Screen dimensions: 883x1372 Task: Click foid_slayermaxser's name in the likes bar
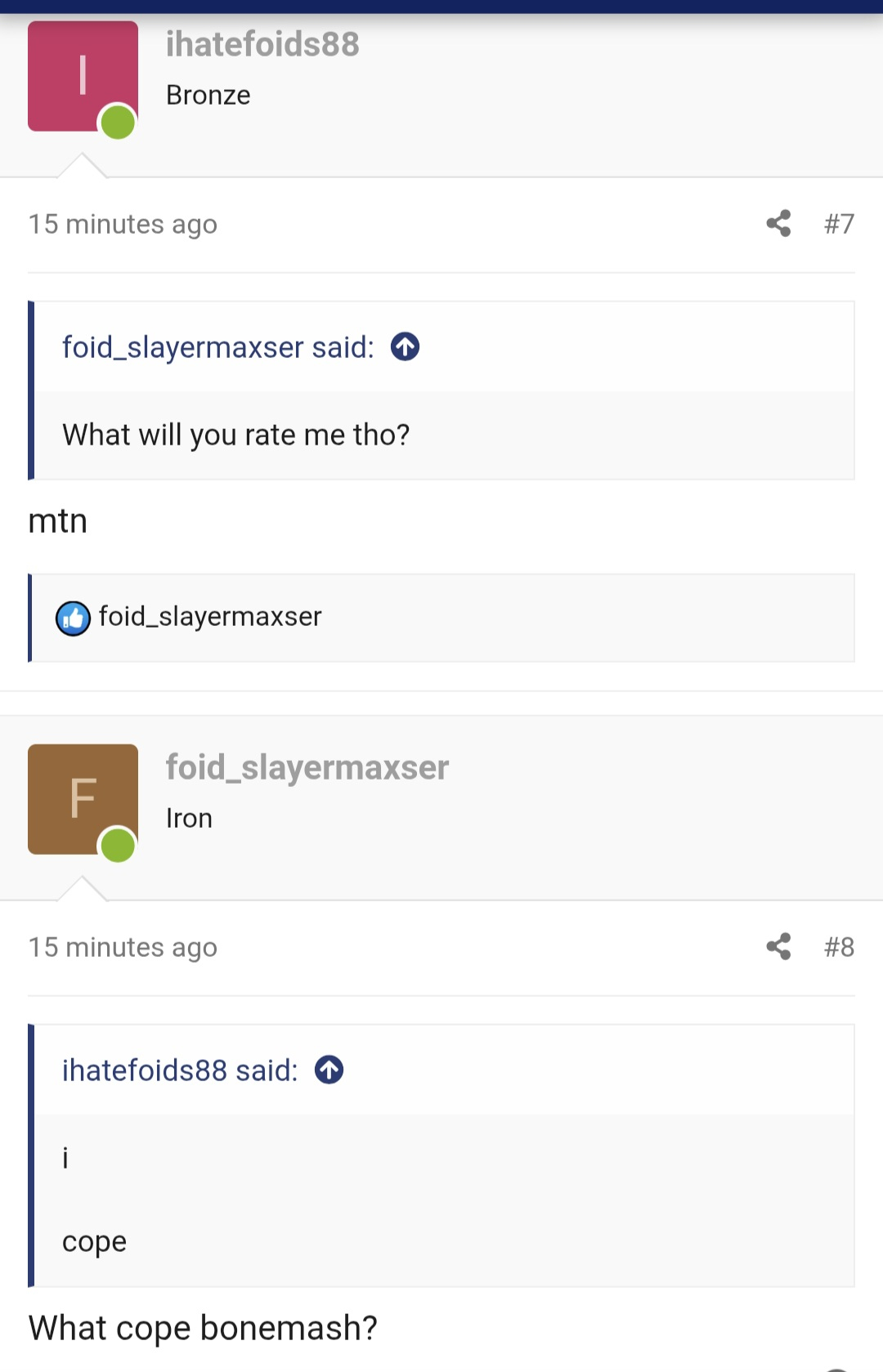(x=210, y=616)
